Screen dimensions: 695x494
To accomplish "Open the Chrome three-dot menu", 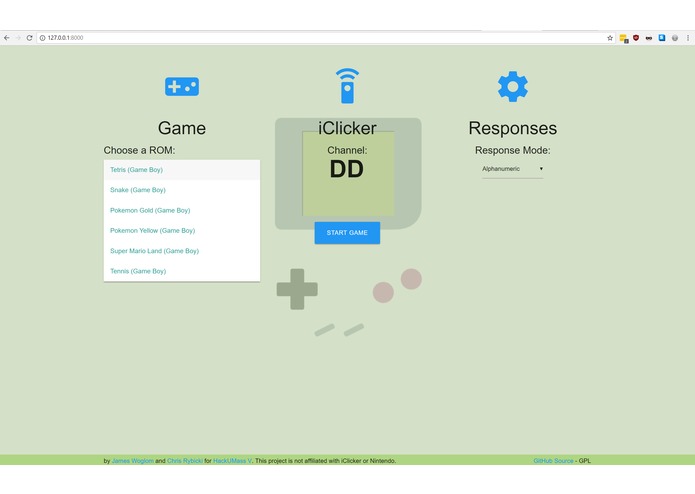I will [688, 38].
